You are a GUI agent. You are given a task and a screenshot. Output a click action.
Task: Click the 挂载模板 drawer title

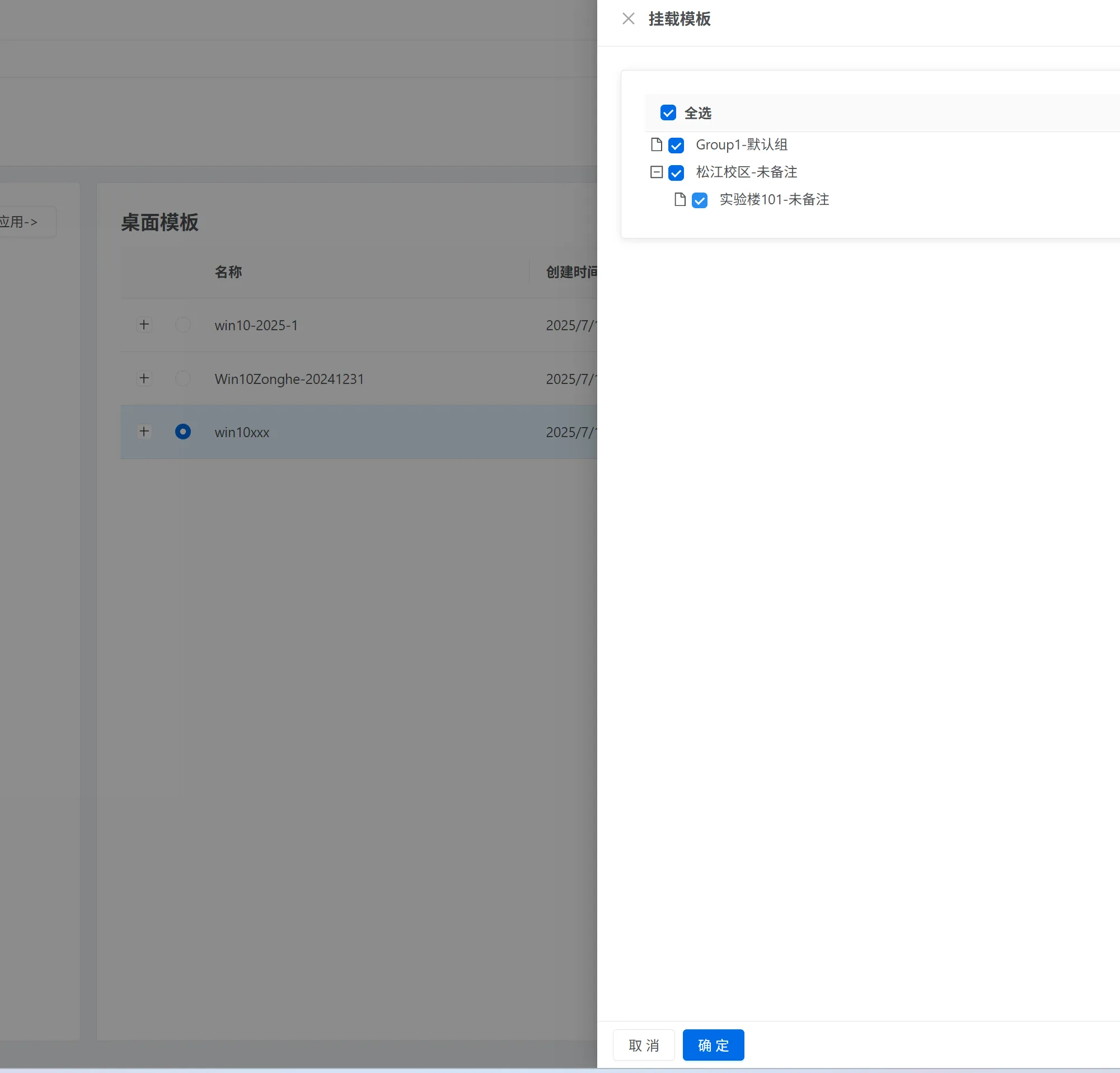pyautogui.click(x=680, y=19)
